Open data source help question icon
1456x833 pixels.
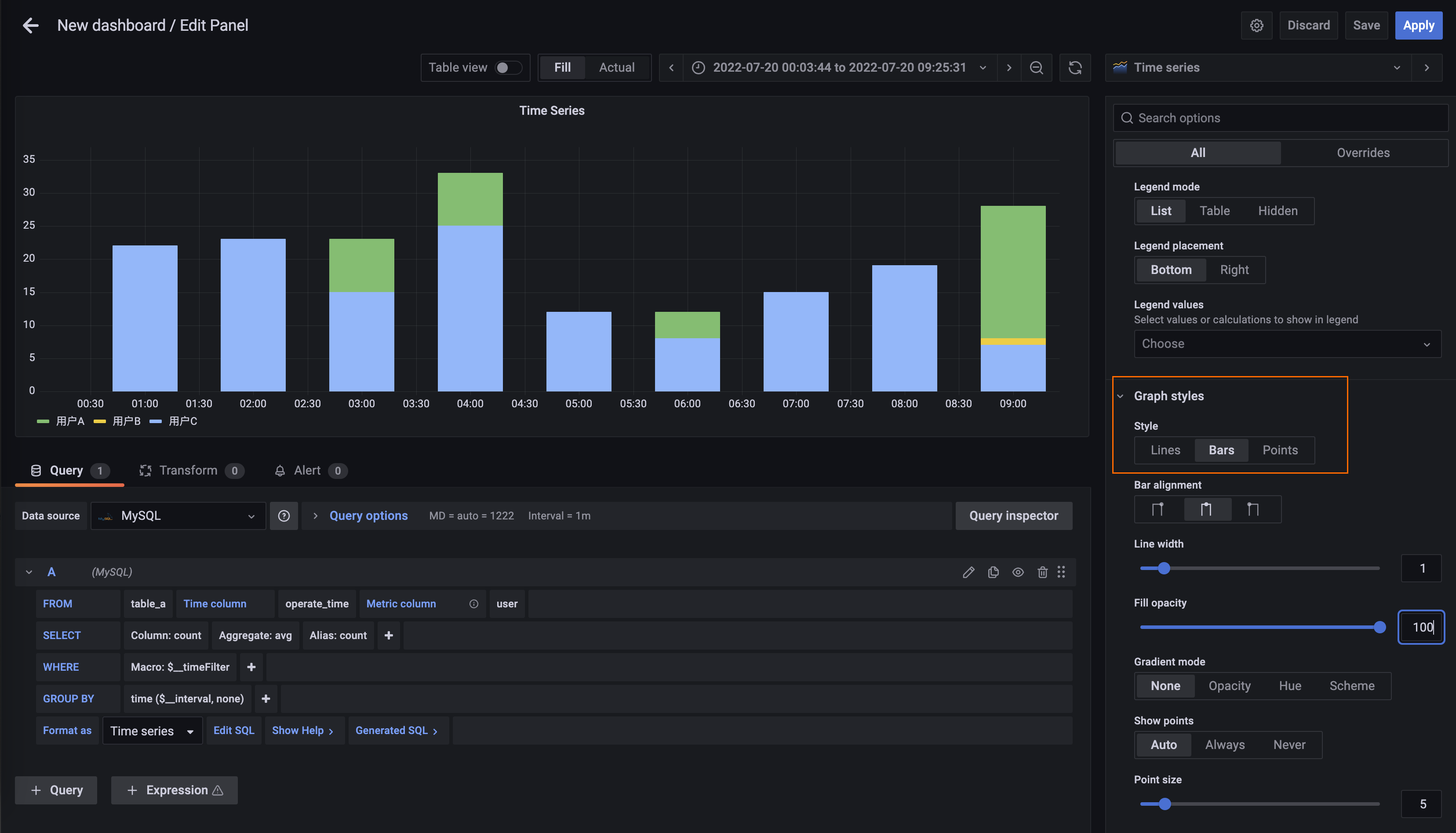pyautogui.click(x=284, y=516)
